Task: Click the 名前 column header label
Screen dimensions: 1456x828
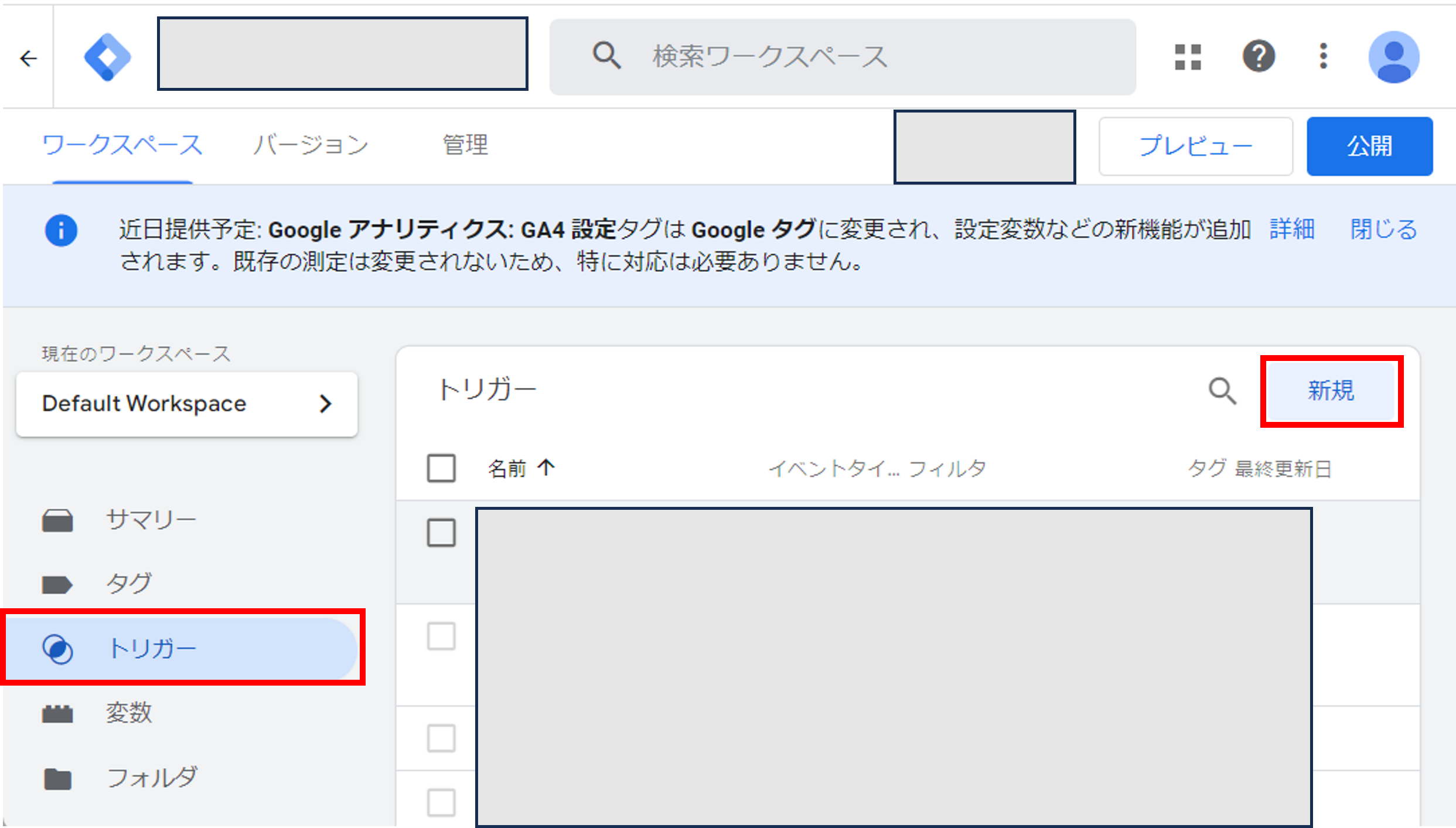Action: coord(507,469)
